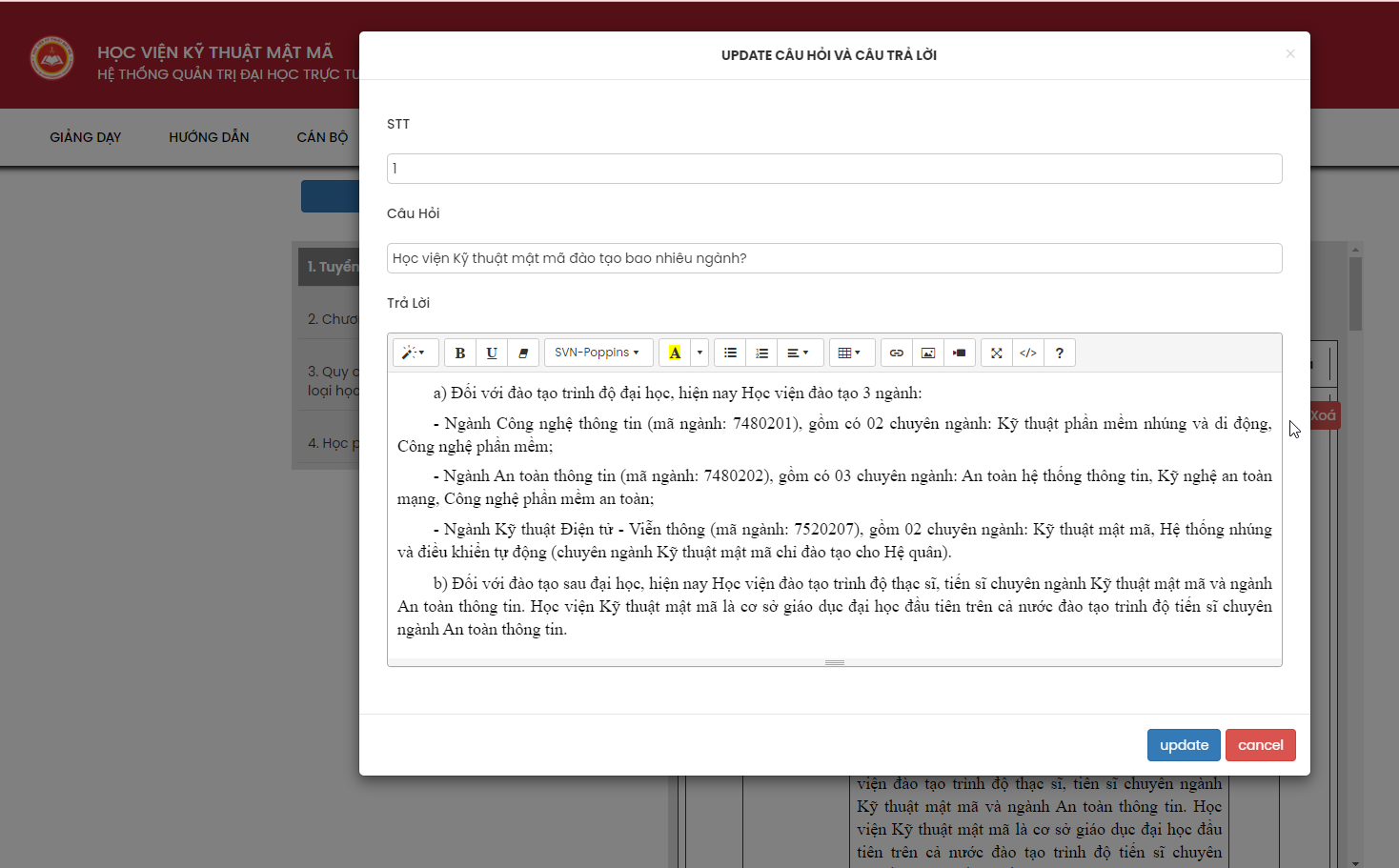Open editor help with question mark
The width and height of the screenshot is (1399, 868).
(1060, 353)
